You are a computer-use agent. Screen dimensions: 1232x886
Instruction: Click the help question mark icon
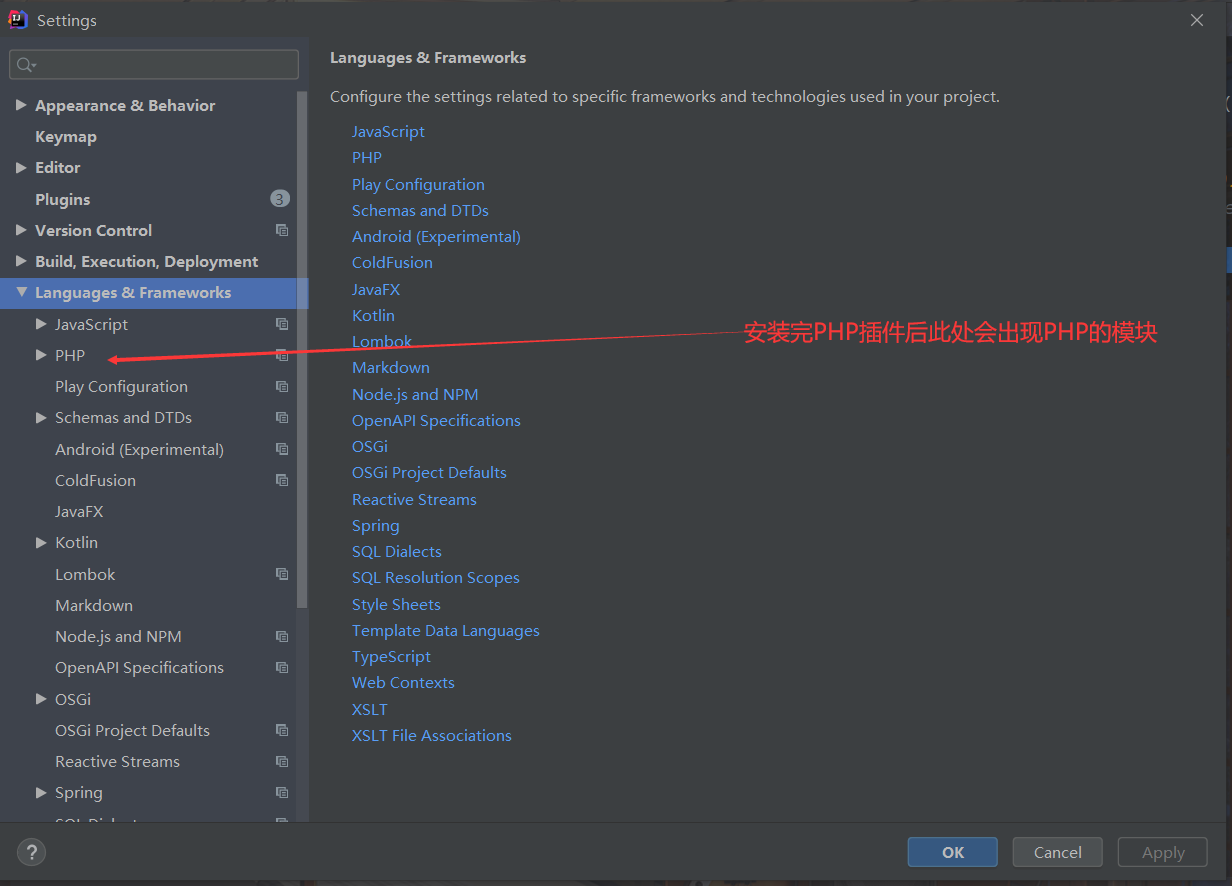(x=31, y=852)
